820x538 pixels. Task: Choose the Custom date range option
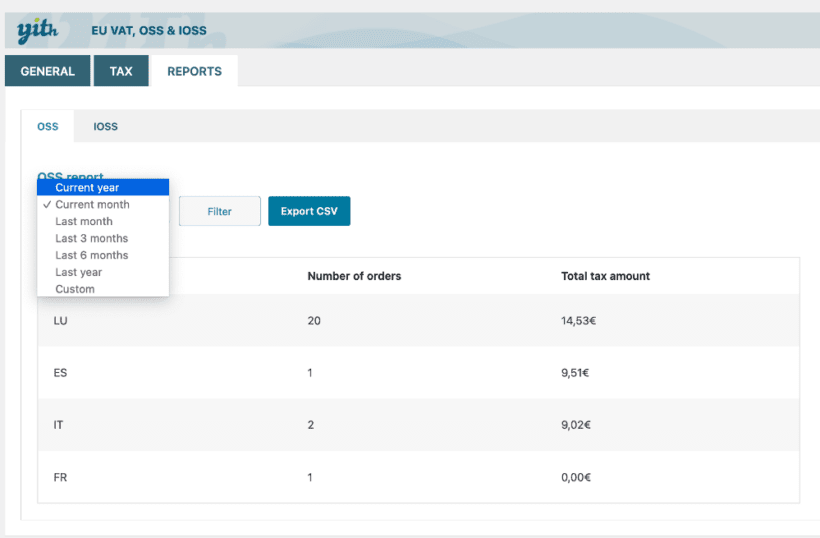click(103, 289)
